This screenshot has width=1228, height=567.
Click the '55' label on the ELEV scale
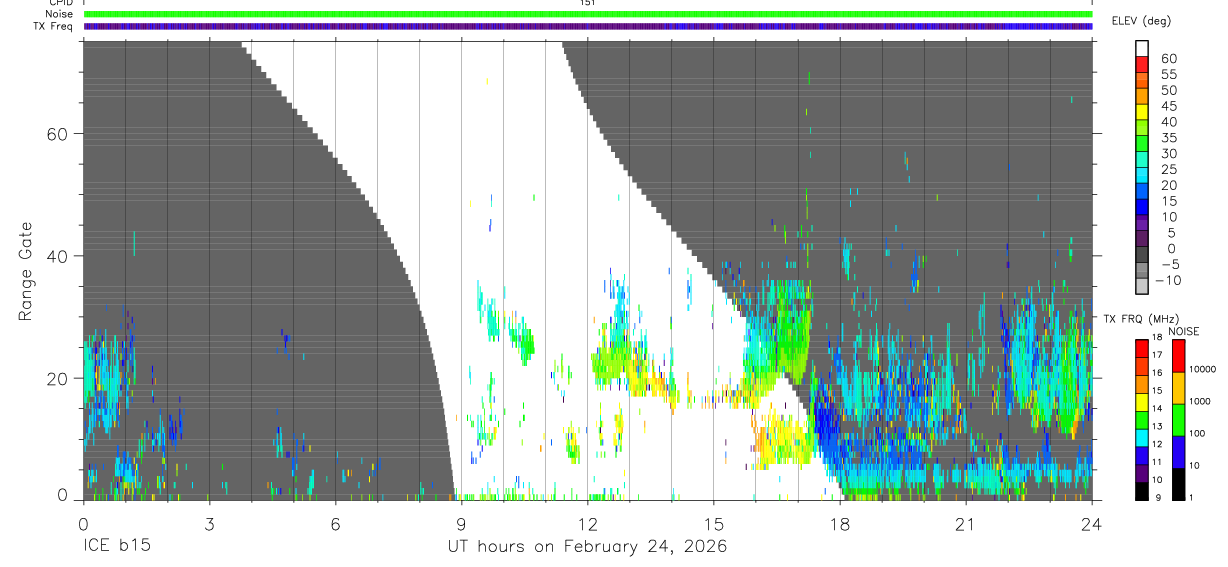1168,75
